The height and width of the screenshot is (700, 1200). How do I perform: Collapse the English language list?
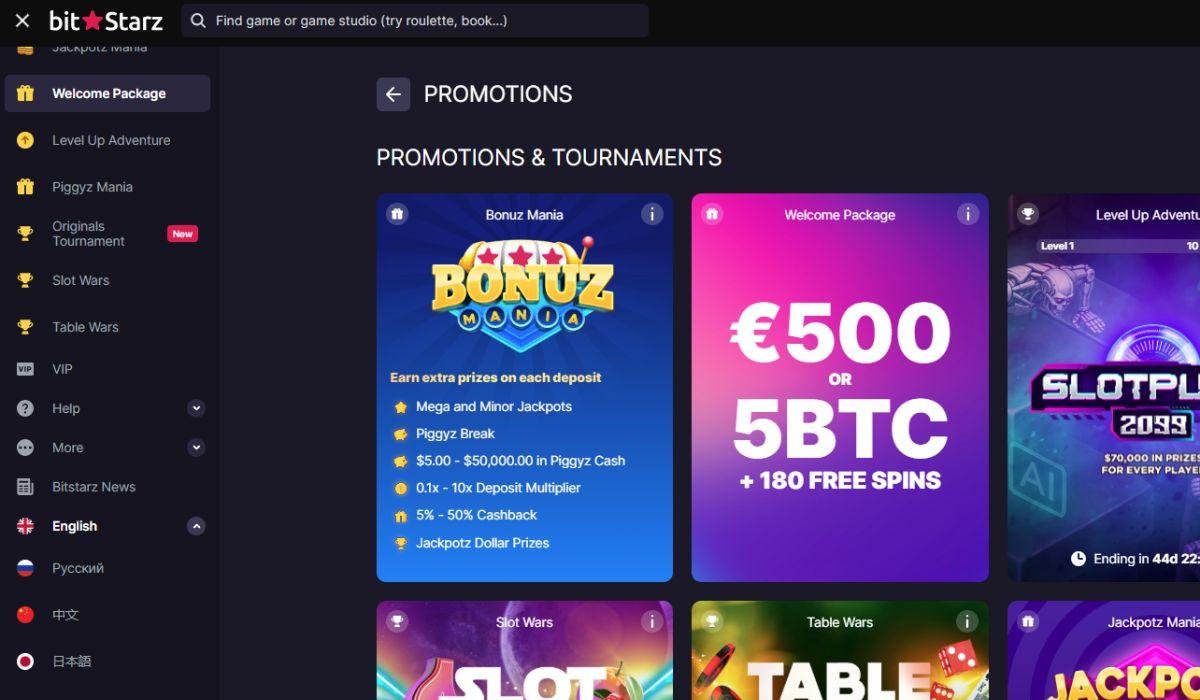coord(196,526)
